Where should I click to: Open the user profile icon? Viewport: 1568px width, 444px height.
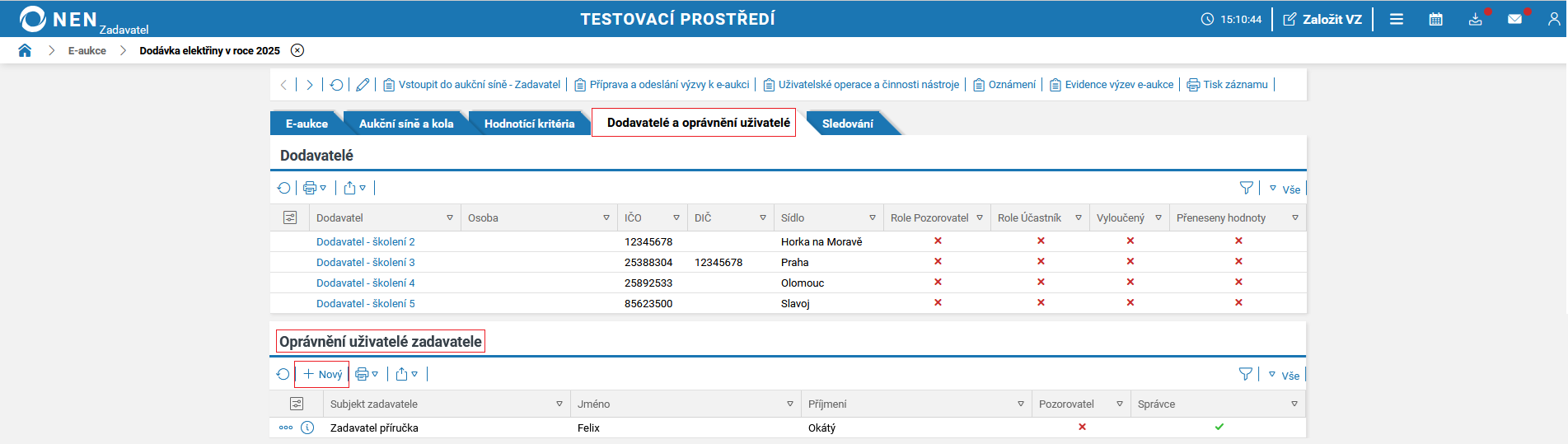tap(1554, 19)
